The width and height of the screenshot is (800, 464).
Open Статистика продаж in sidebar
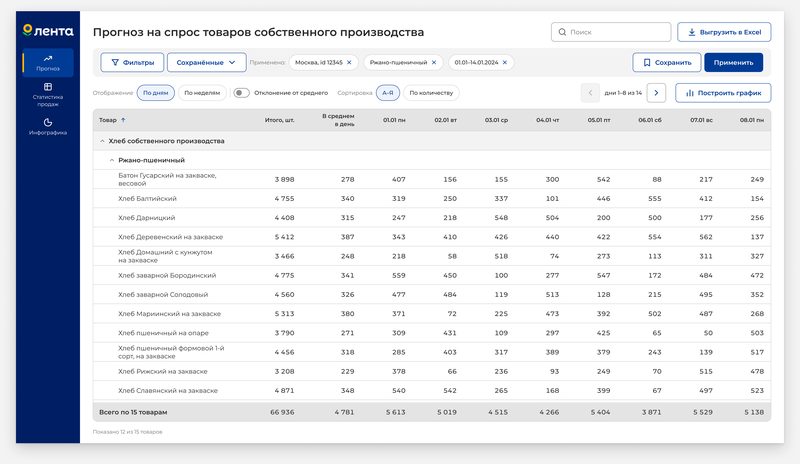pos(48,95)
